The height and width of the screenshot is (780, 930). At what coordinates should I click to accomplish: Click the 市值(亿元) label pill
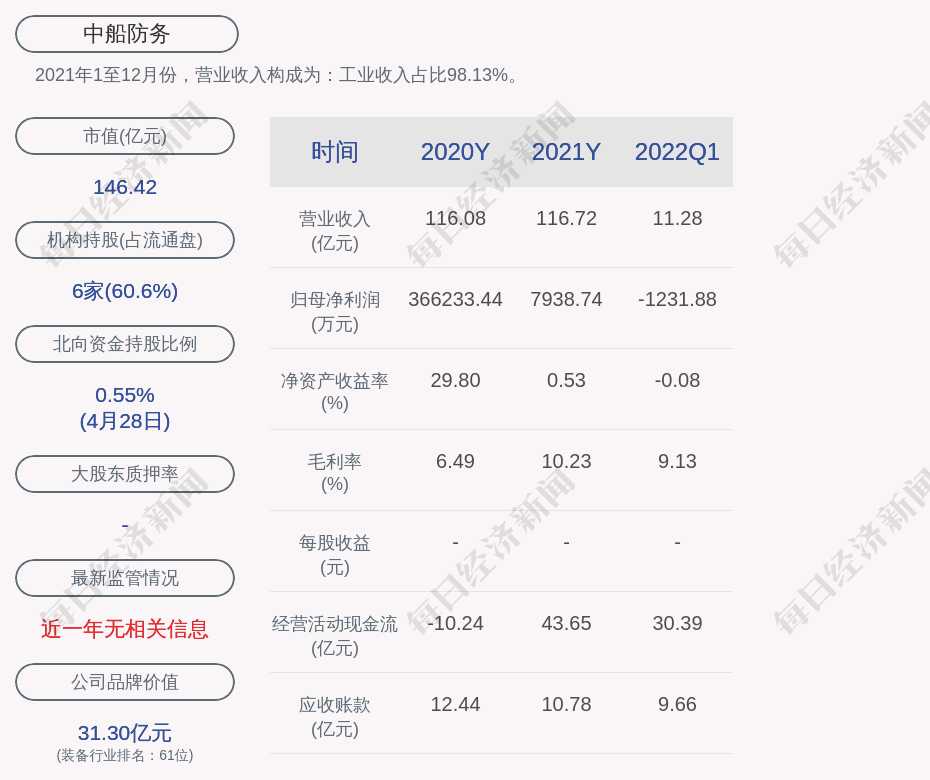point(125,136)
